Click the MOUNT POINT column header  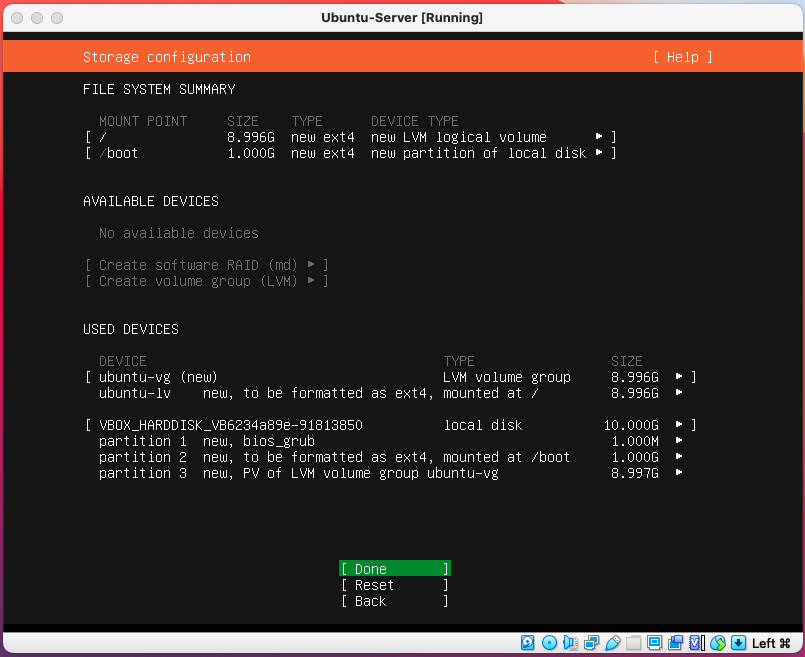pyautogui.click(x=143, y=121)
